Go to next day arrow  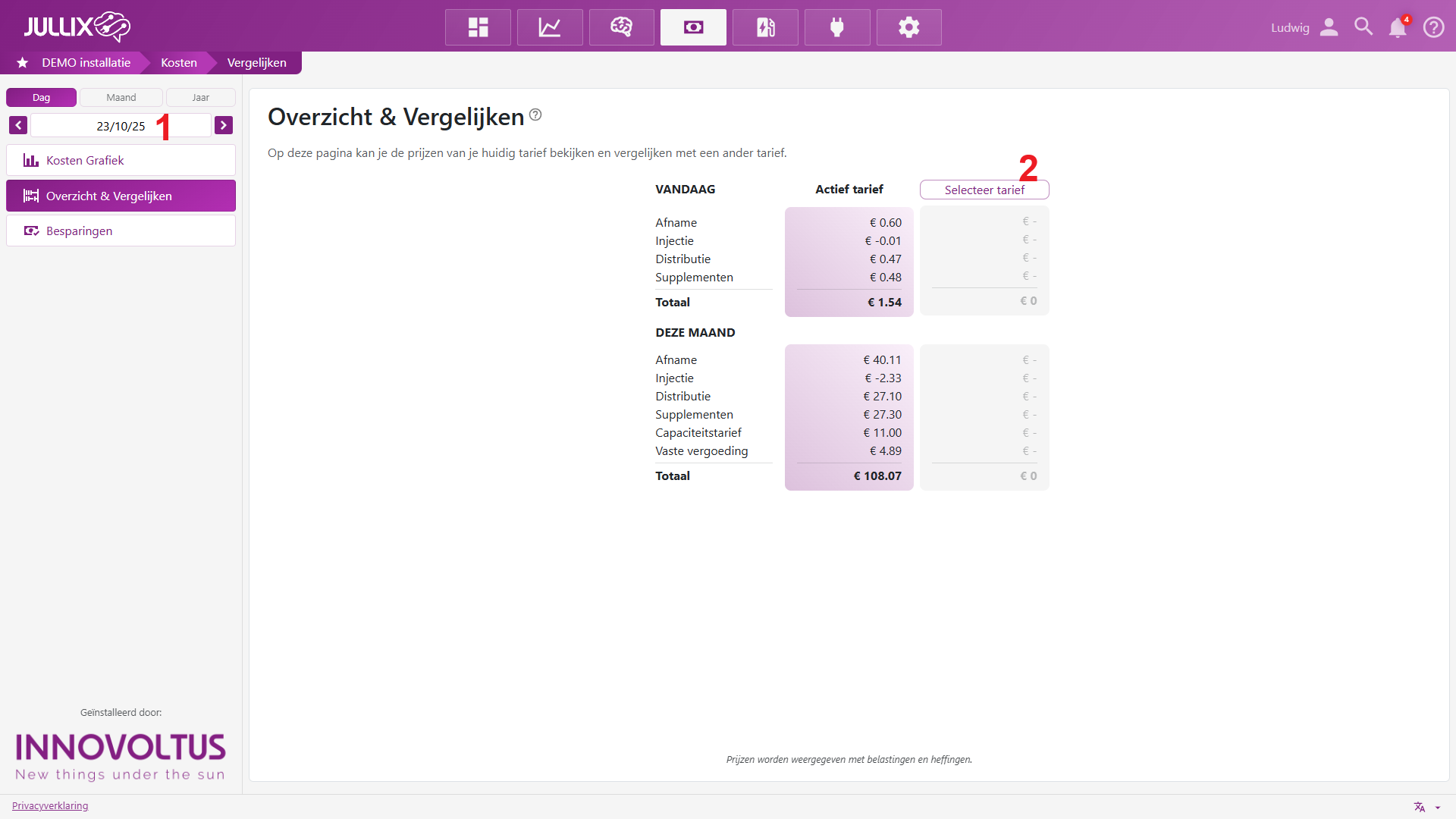tap(224, 125)
